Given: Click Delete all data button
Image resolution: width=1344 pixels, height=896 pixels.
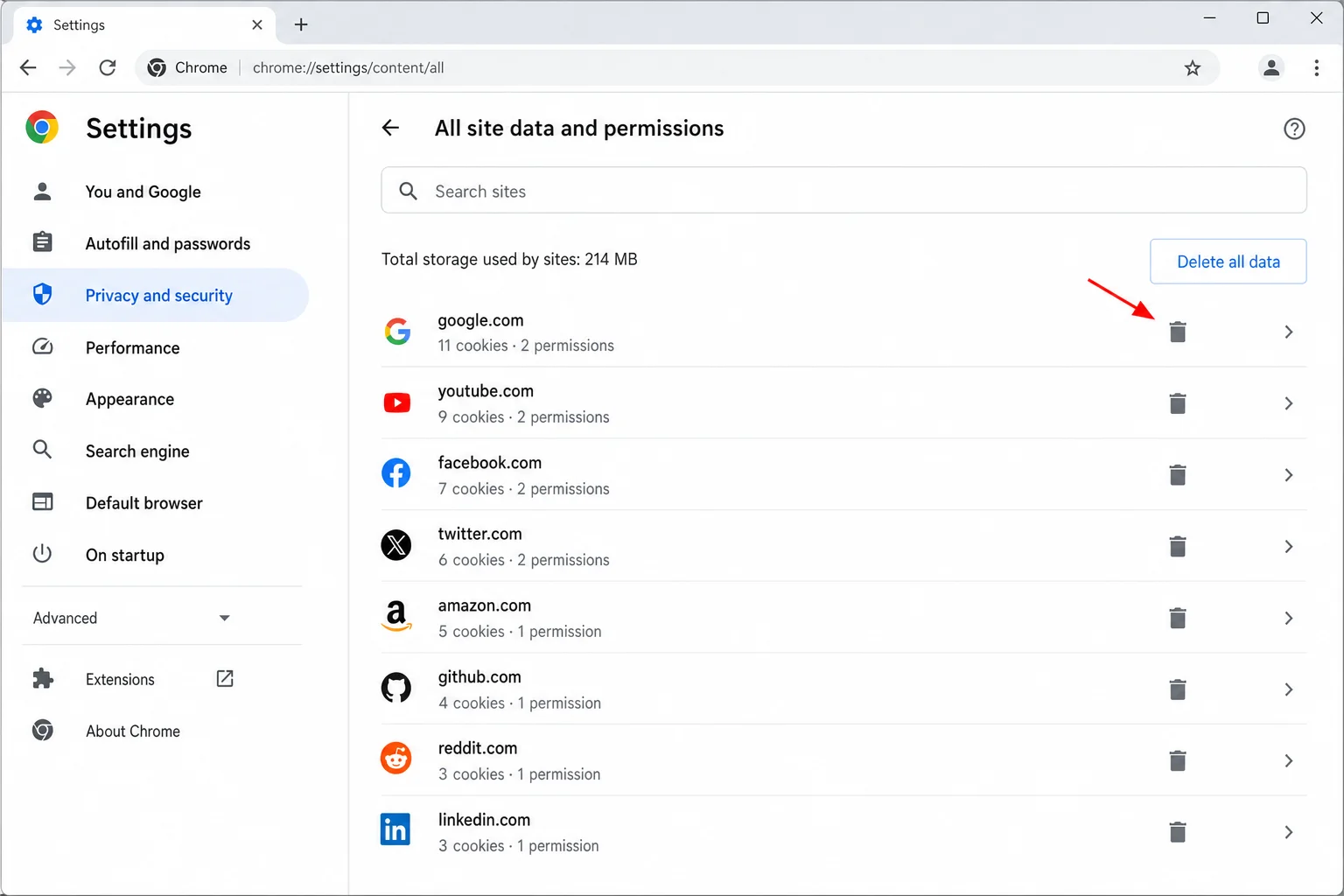Looking at the screenshot, I should point(1228,262).
